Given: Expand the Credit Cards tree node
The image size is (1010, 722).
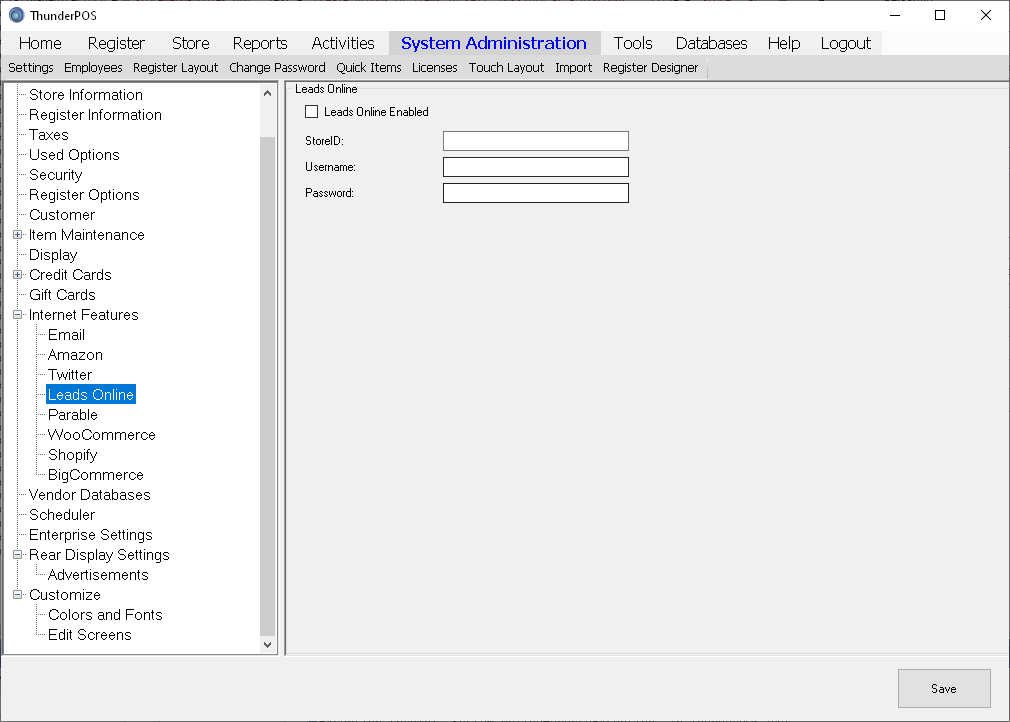Looking at the screenshot, I should [17, 275].
